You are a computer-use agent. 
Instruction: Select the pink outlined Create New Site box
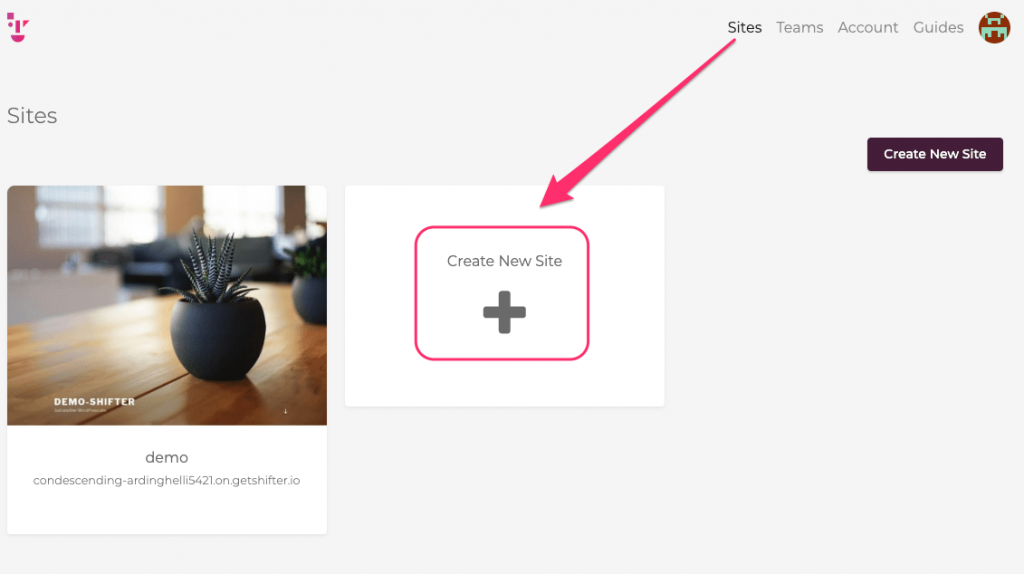coord(502,293)
